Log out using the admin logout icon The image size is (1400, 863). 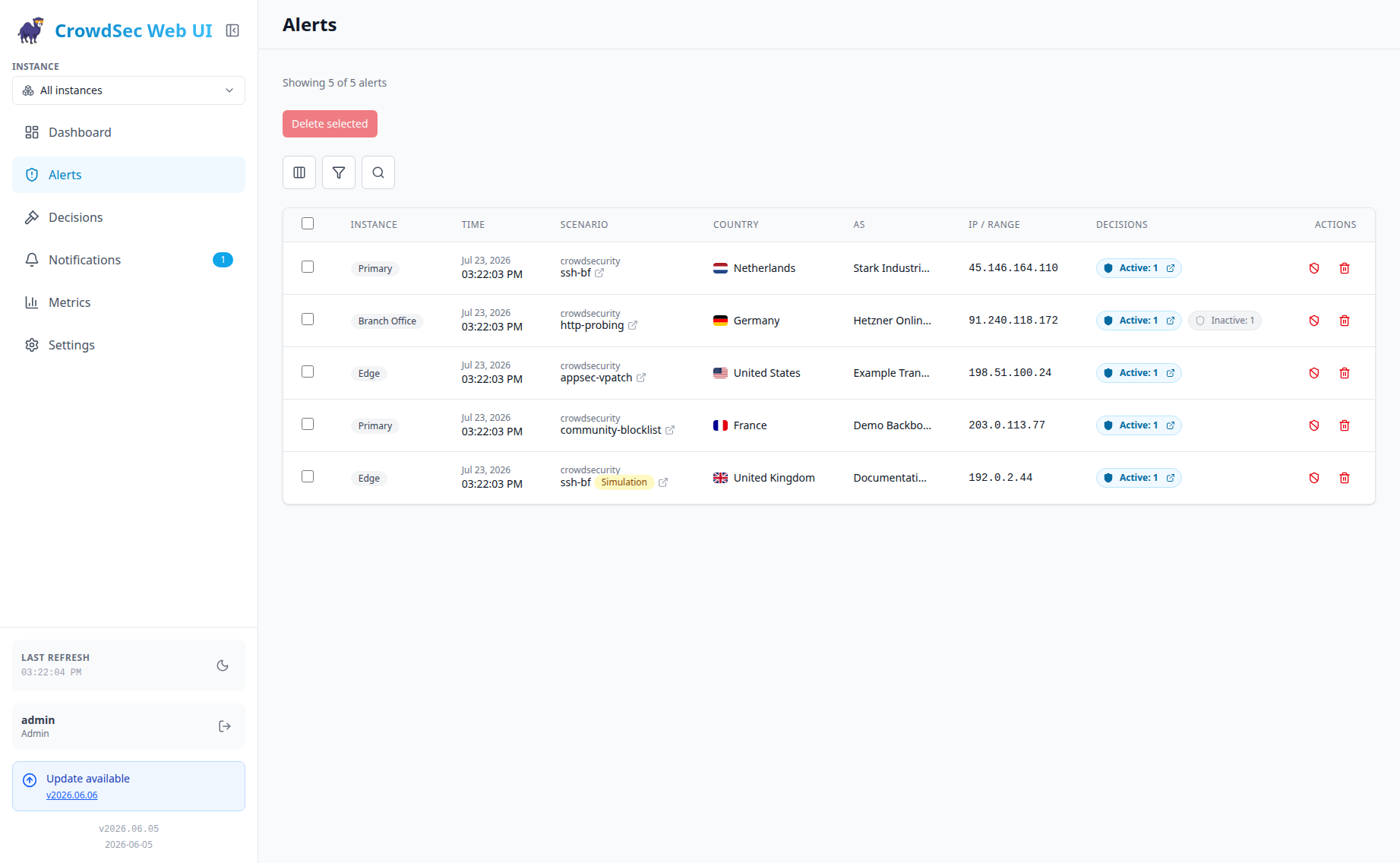(224, 726)
